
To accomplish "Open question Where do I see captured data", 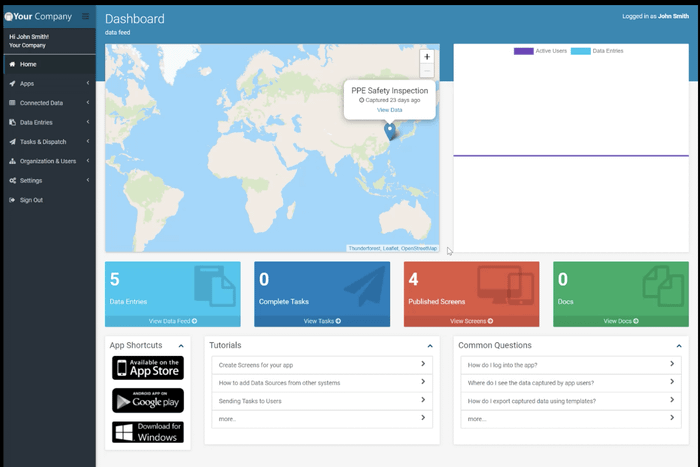I will (x=571, y=383).
